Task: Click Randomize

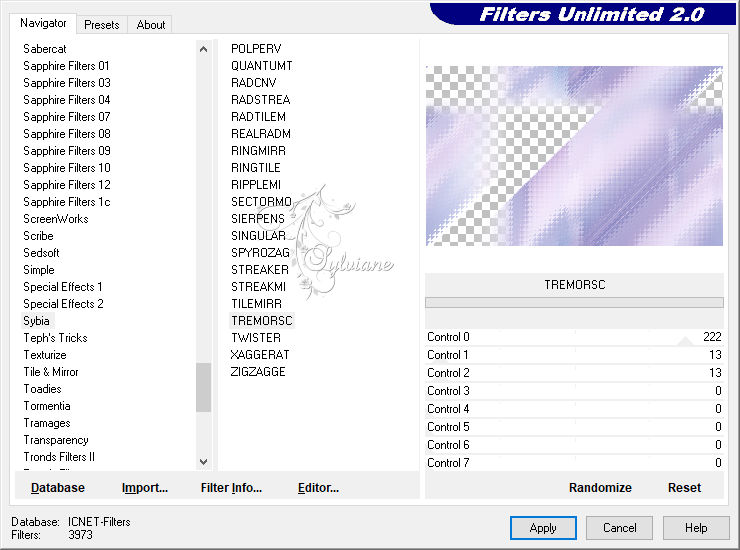Action: tap(600, 488)
